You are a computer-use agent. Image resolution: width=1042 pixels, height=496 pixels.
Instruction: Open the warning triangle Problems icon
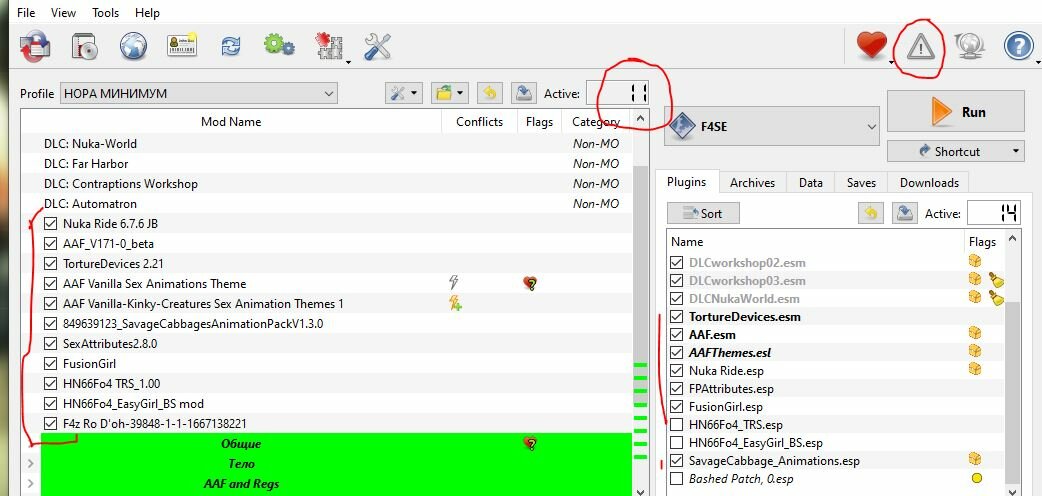[x=920, y=47]
